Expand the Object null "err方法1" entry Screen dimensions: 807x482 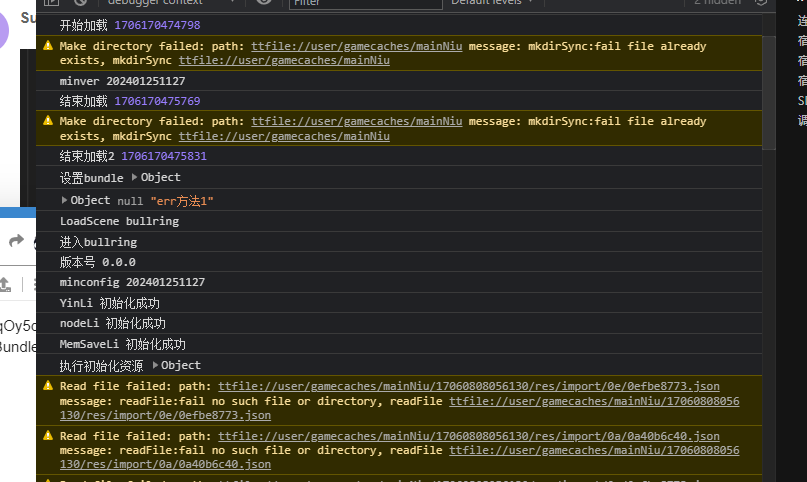coord(65,200)
